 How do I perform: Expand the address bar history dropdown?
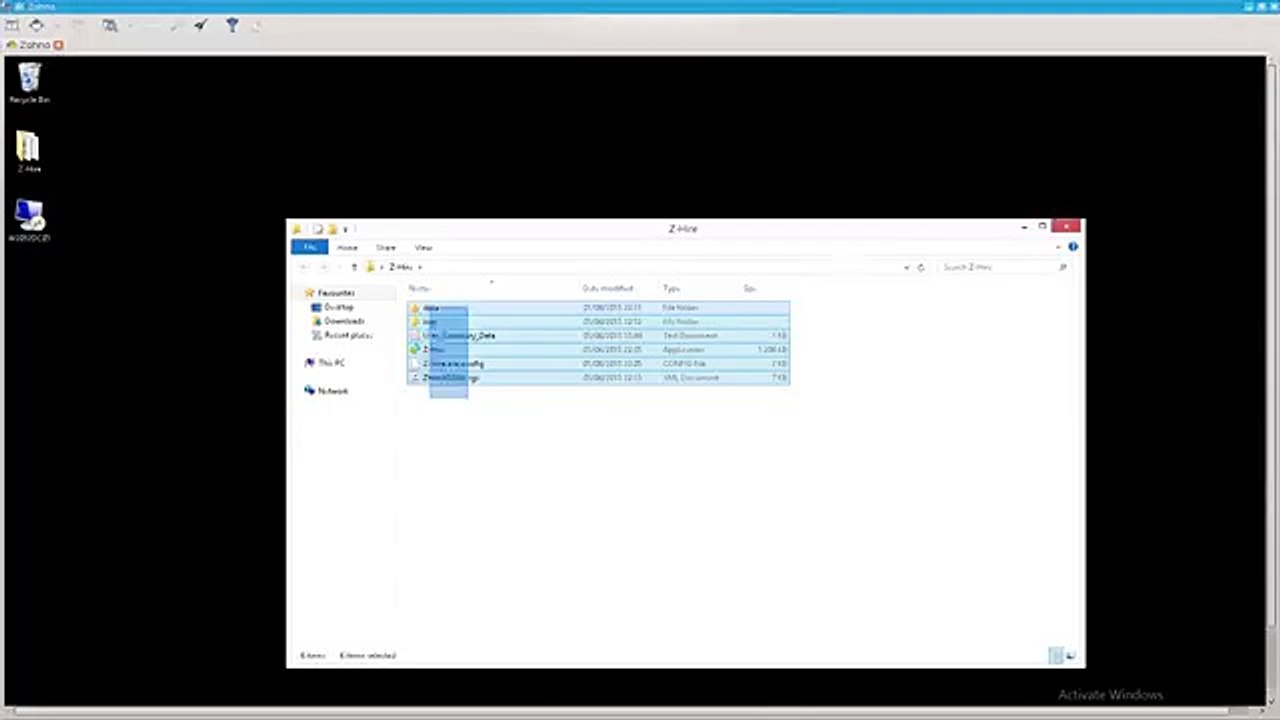tap(907, 267)
